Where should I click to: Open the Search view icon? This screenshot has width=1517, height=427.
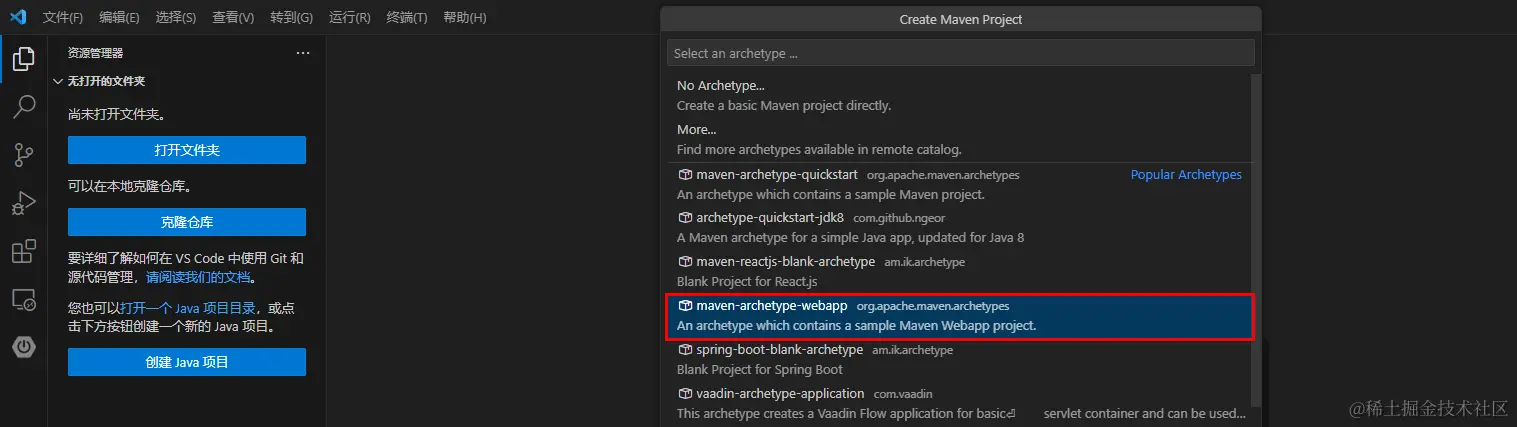coord(24,107)
